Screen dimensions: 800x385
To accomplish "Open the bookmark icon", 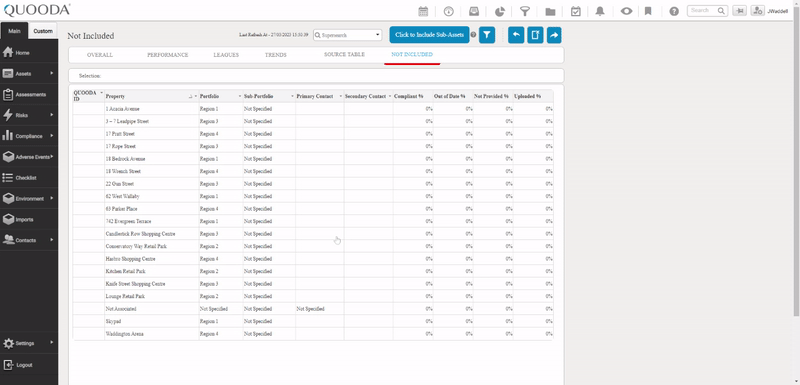I will tap(648, 11).
